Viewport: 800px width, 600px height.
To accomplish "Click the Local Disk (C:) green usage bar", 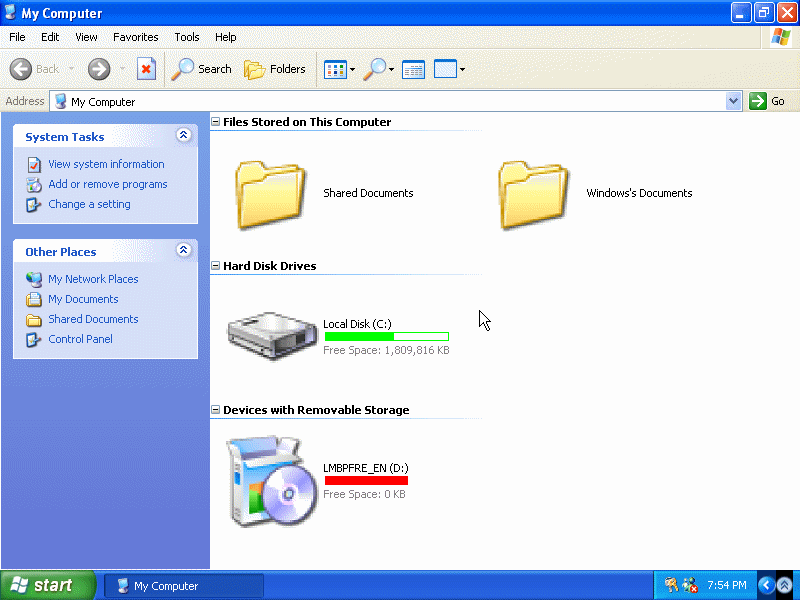I will [387, 336].
